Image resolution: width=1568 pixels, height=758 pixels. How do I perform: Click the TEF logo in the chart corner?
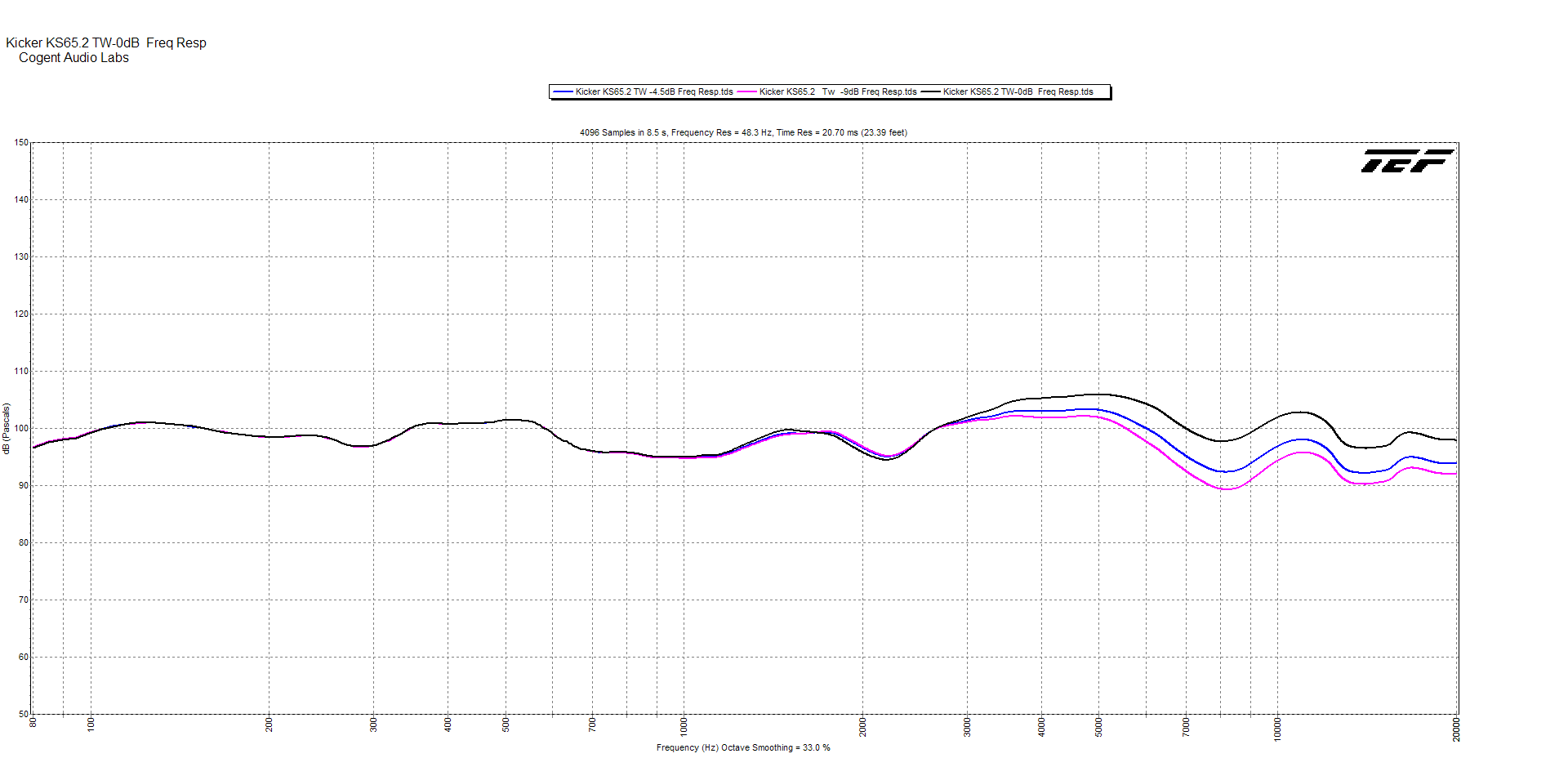(x=1407, y=161)
